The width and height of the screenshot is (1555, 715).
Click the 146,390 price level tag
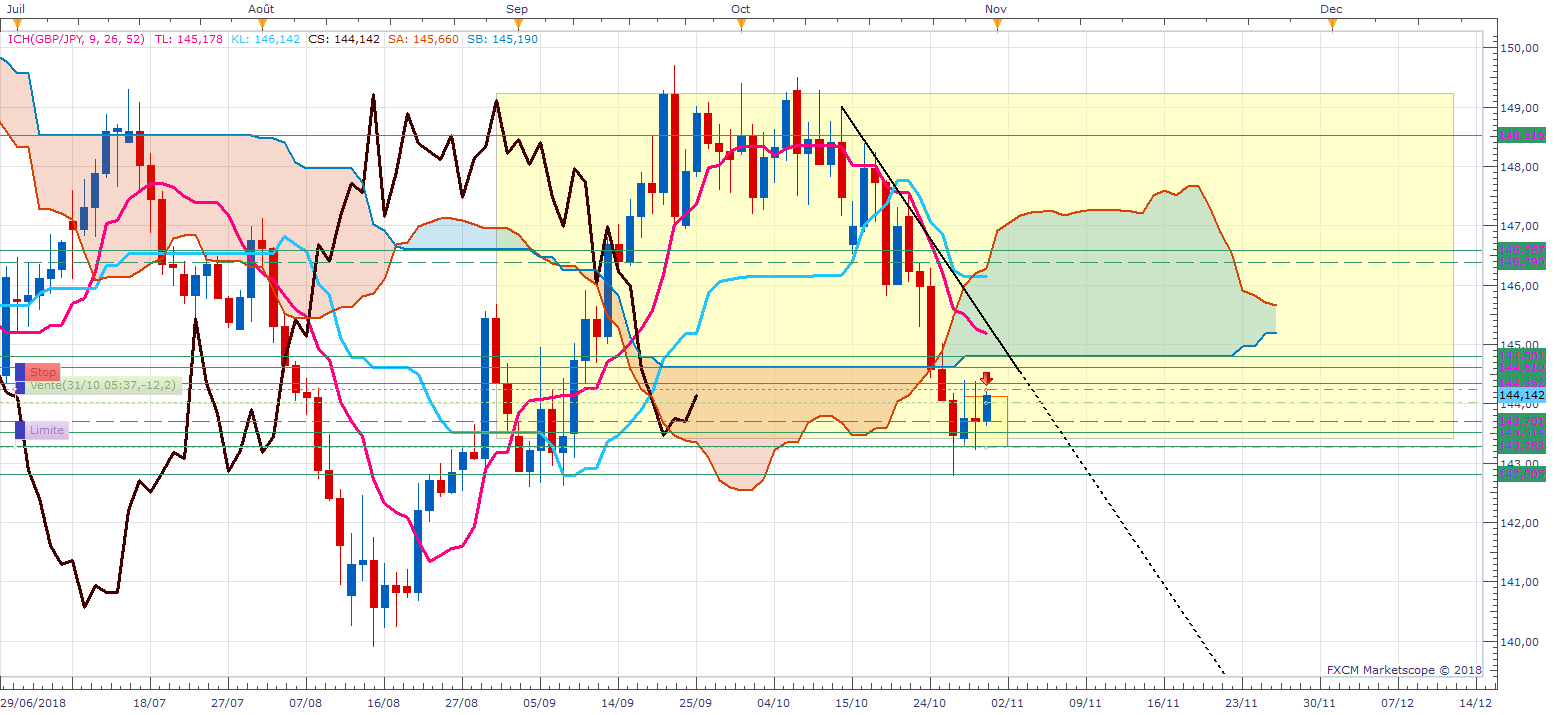[1520, 262]
